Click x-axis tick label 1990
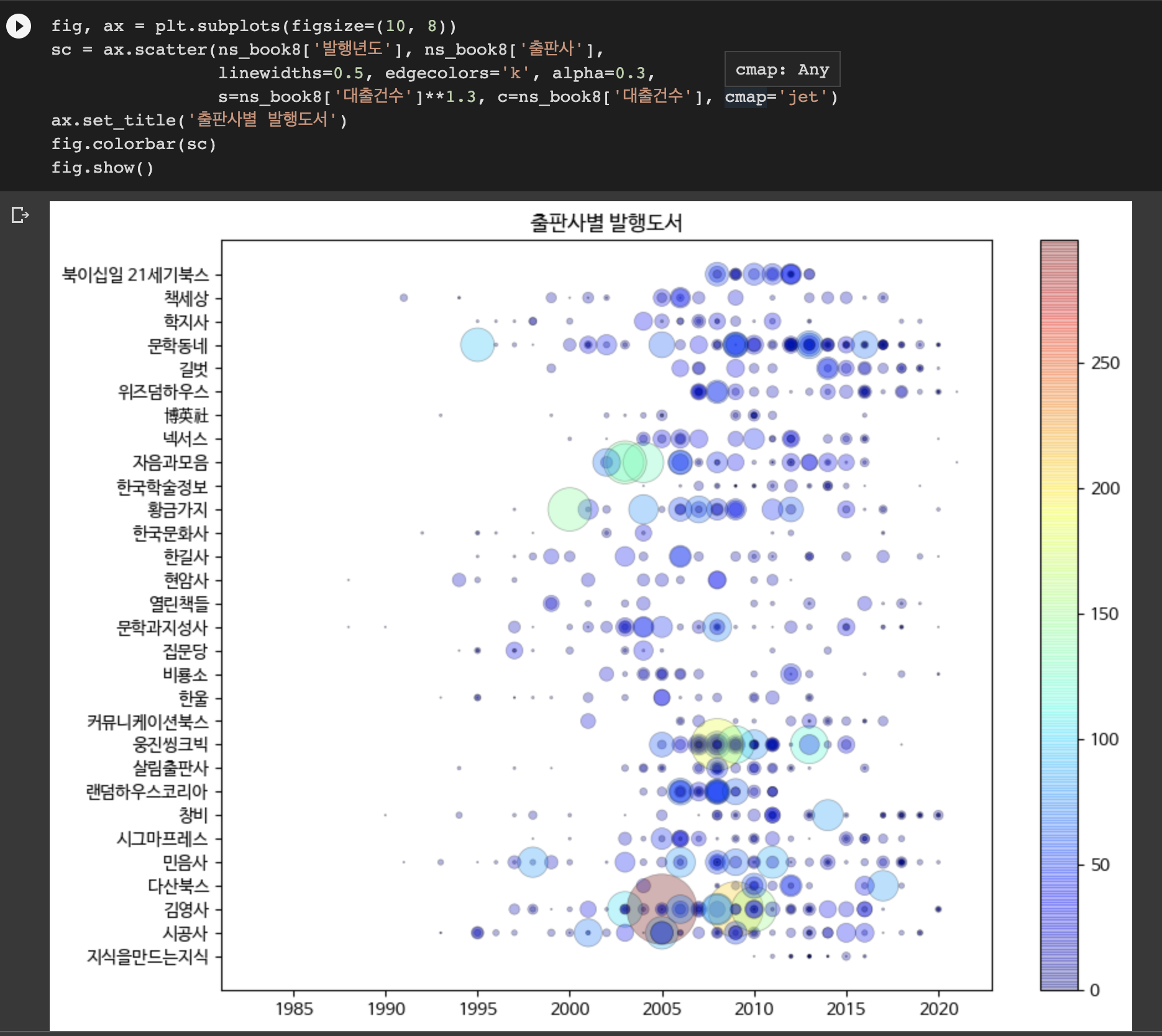 (x=386, y=1008)
